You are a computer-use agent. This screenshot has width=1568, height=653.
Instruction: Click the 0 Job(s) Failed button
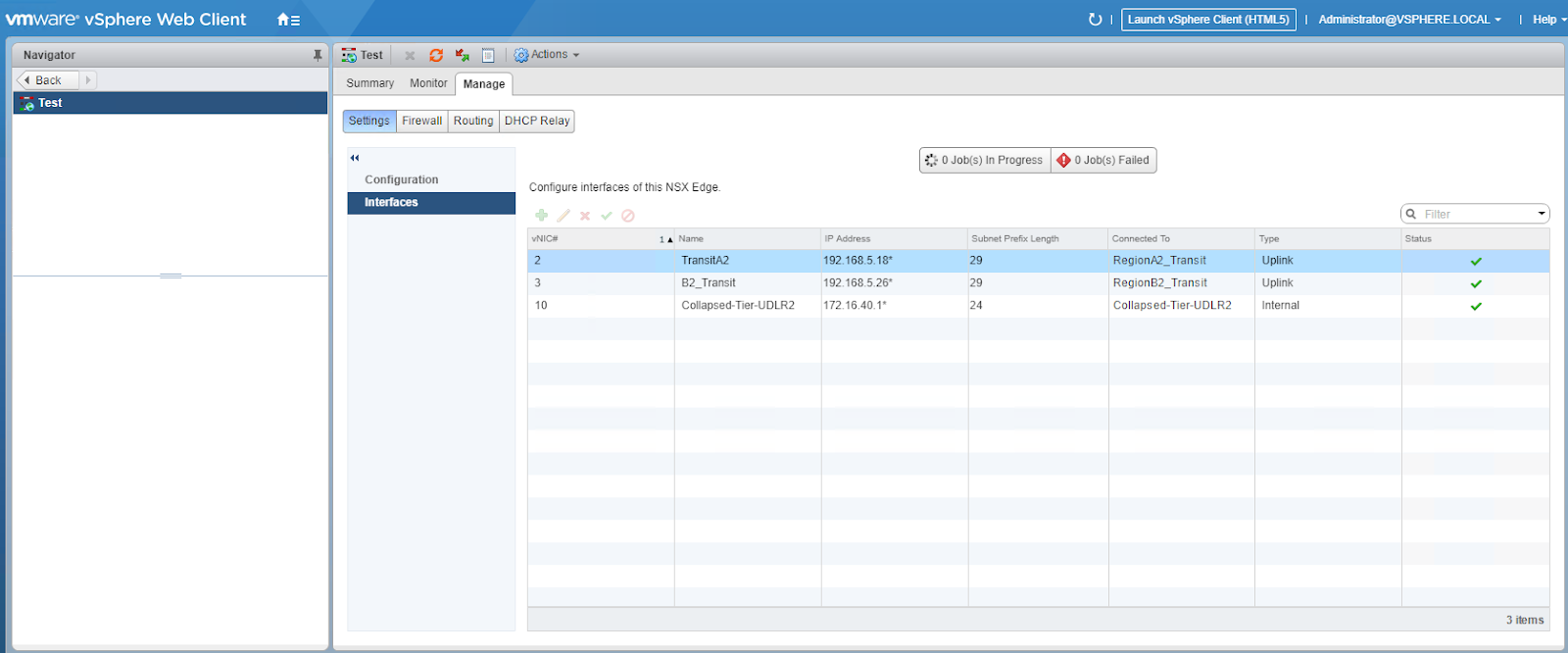[1103, 160]
